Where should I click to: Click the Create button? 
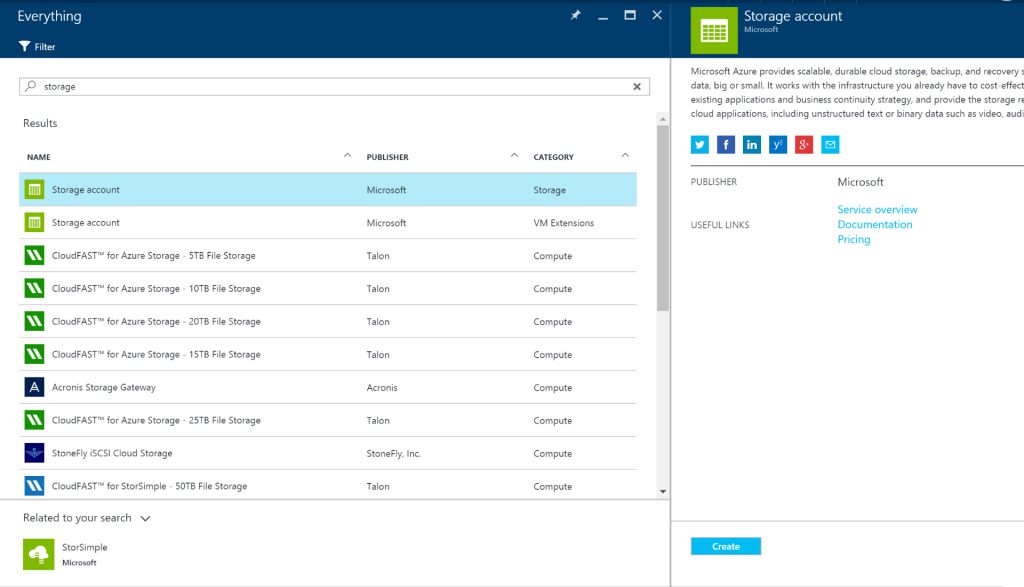[725, 545]
